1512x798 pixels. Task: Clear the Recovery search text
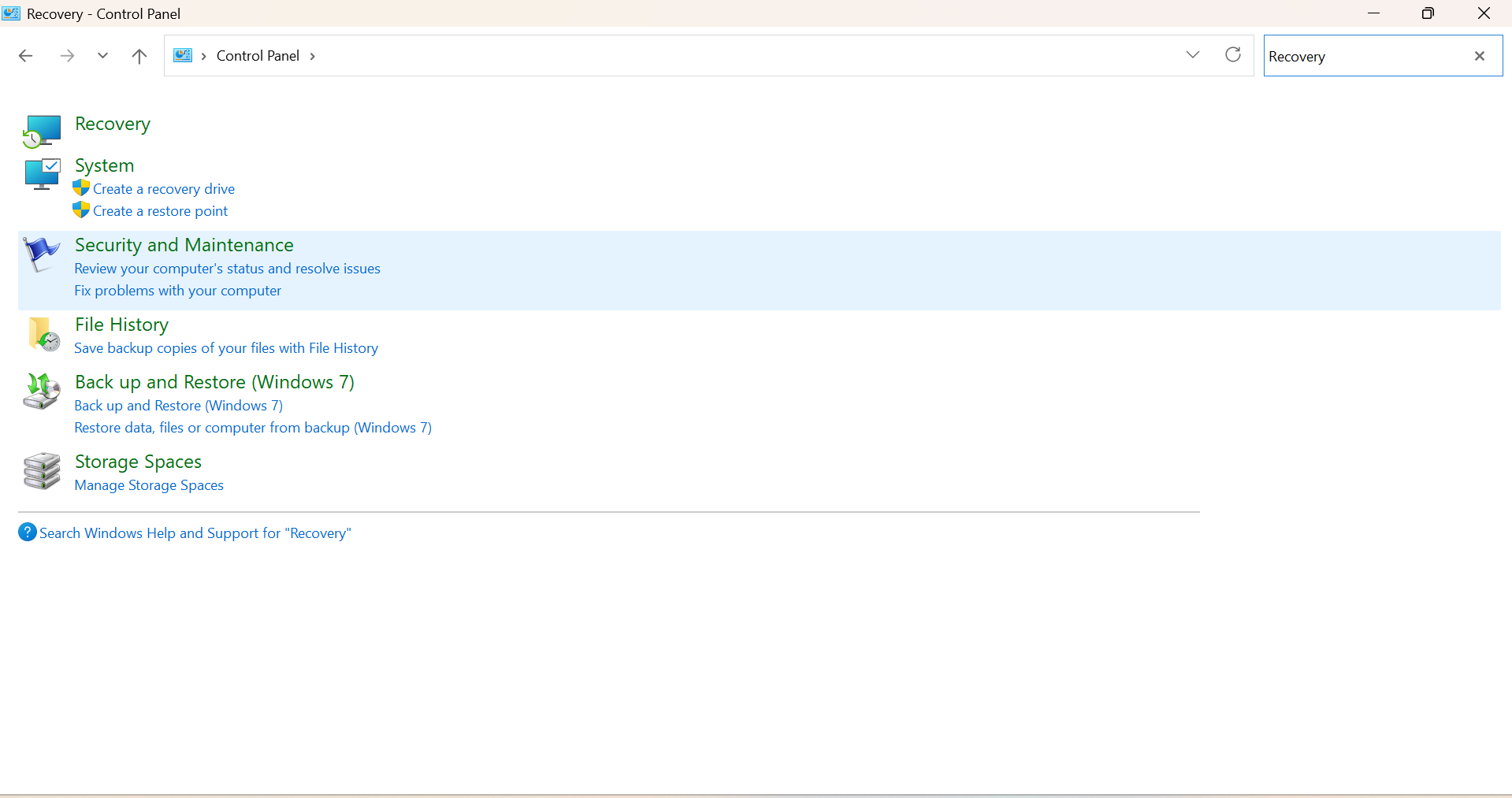[1480, 56]
